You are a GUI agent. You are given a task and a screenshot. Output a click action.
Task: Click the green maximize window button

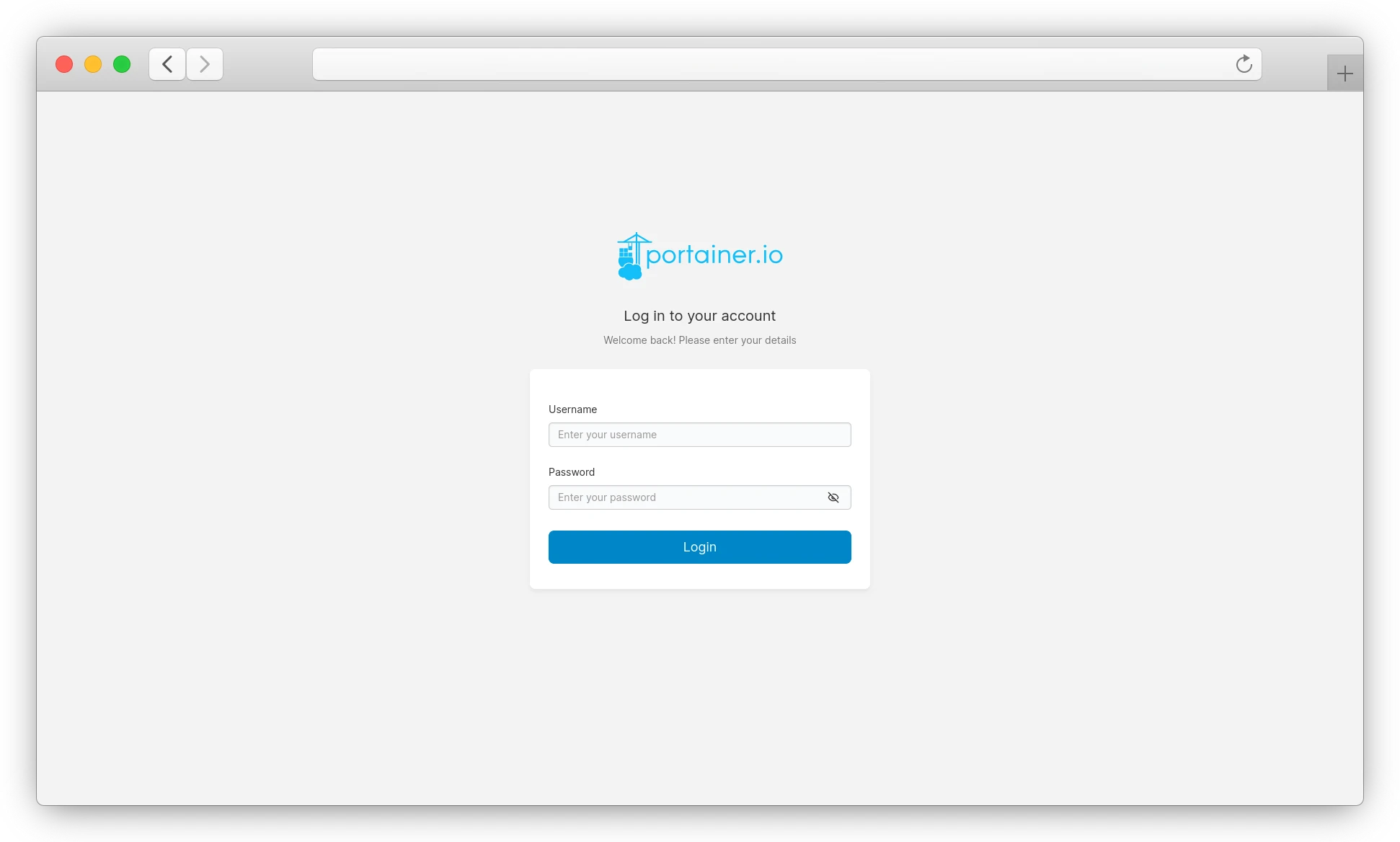122,64
